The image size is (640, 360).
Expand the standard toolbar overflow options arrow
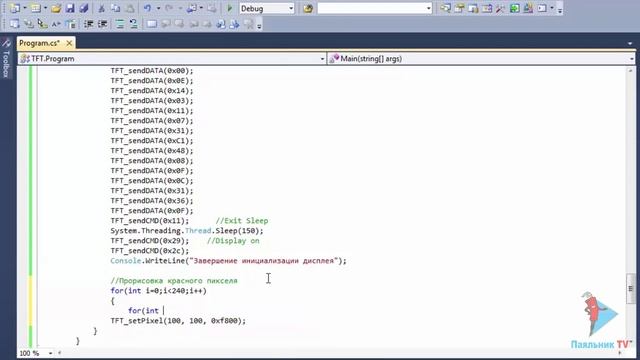560,9
